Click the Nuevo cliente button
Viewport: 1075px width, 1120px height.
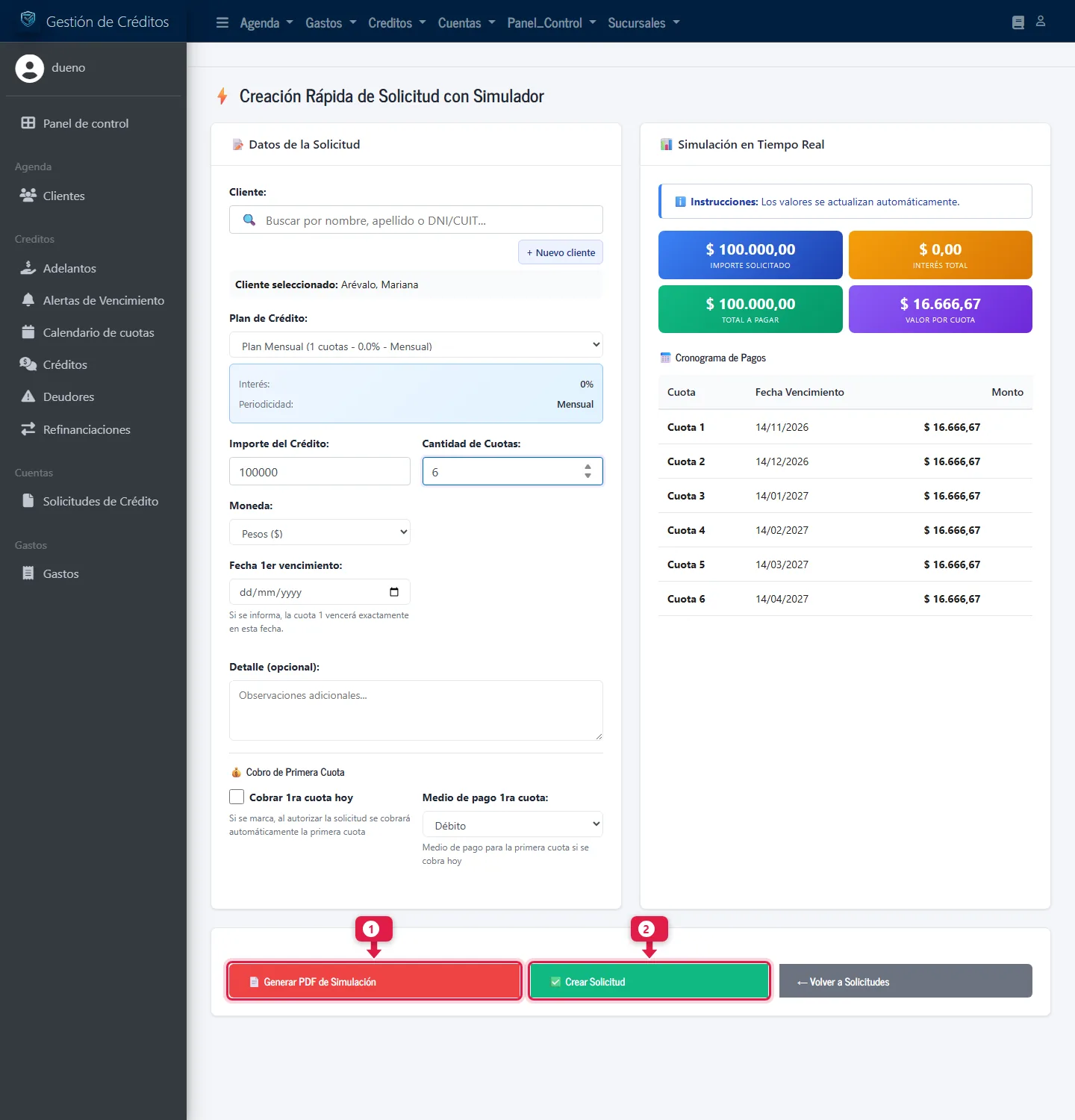pos(561,252)
